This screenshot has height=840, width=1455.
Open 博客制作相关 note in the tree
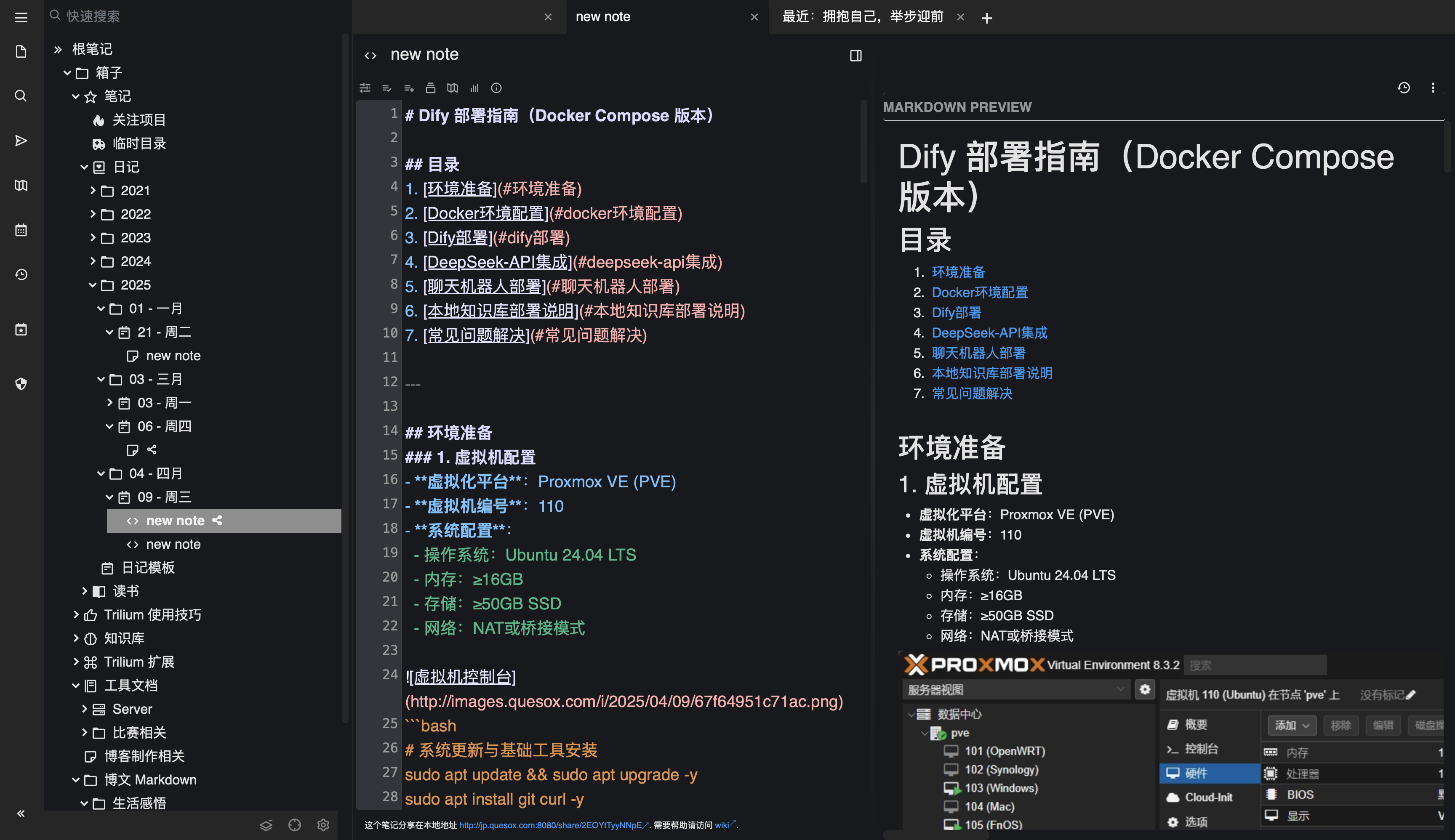pos(144,756)
